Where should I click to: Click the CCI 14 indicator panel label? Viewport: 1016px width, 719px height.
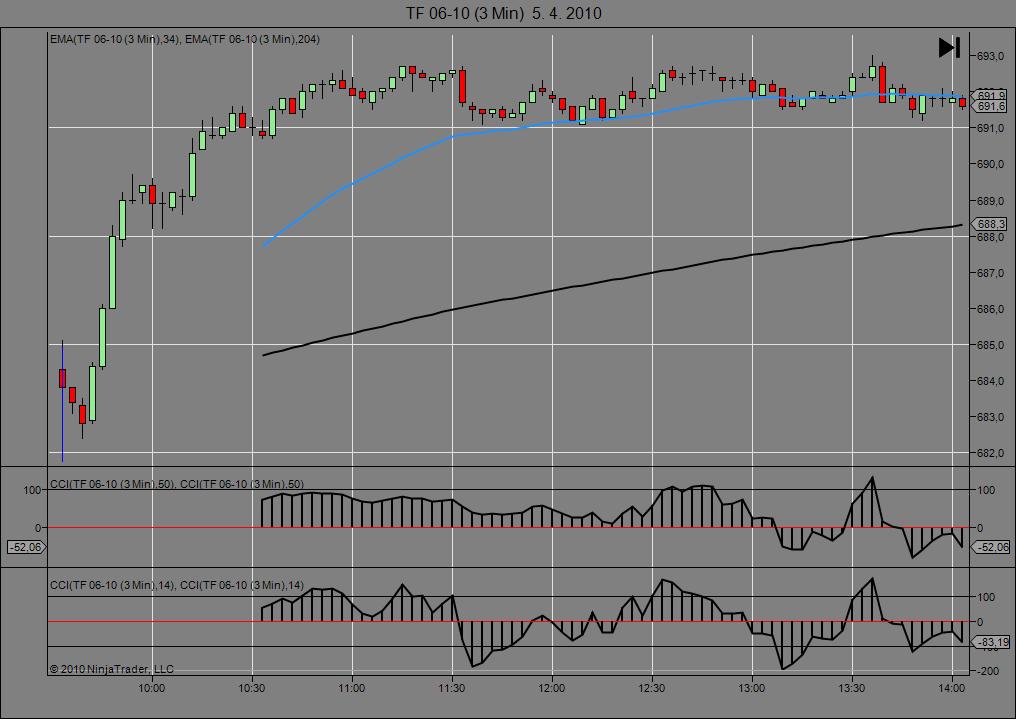point(177,585)
